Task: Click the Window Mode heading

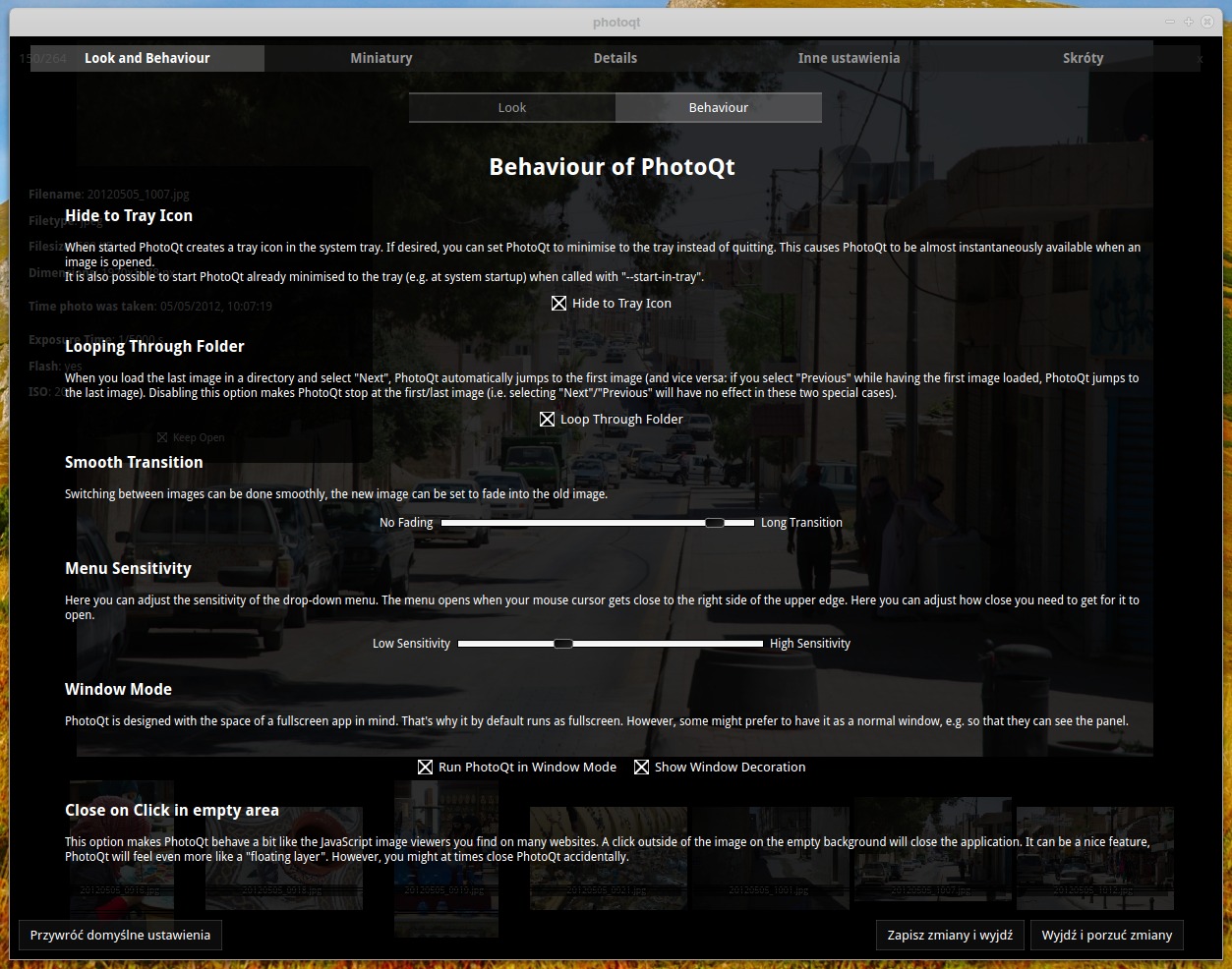Action: [x=118, y=690]
